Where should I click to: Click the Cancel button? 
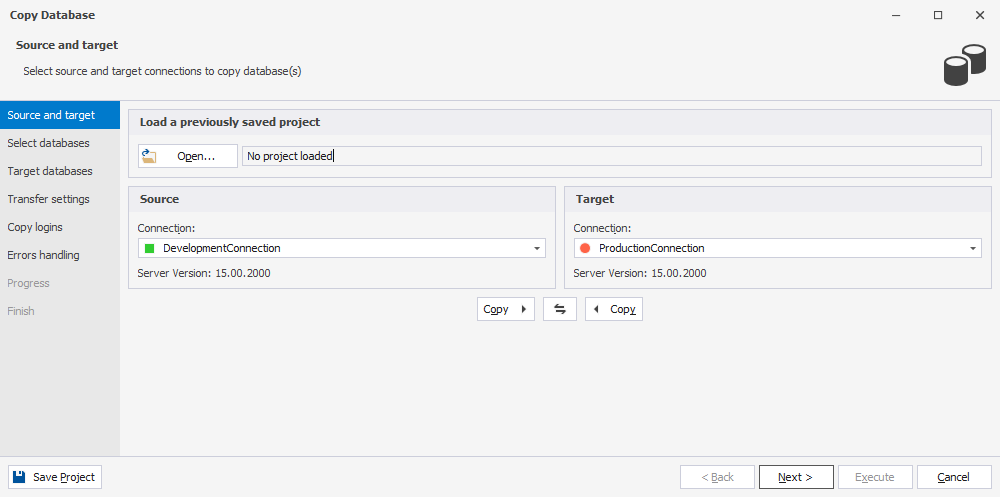tap(954, 477)
